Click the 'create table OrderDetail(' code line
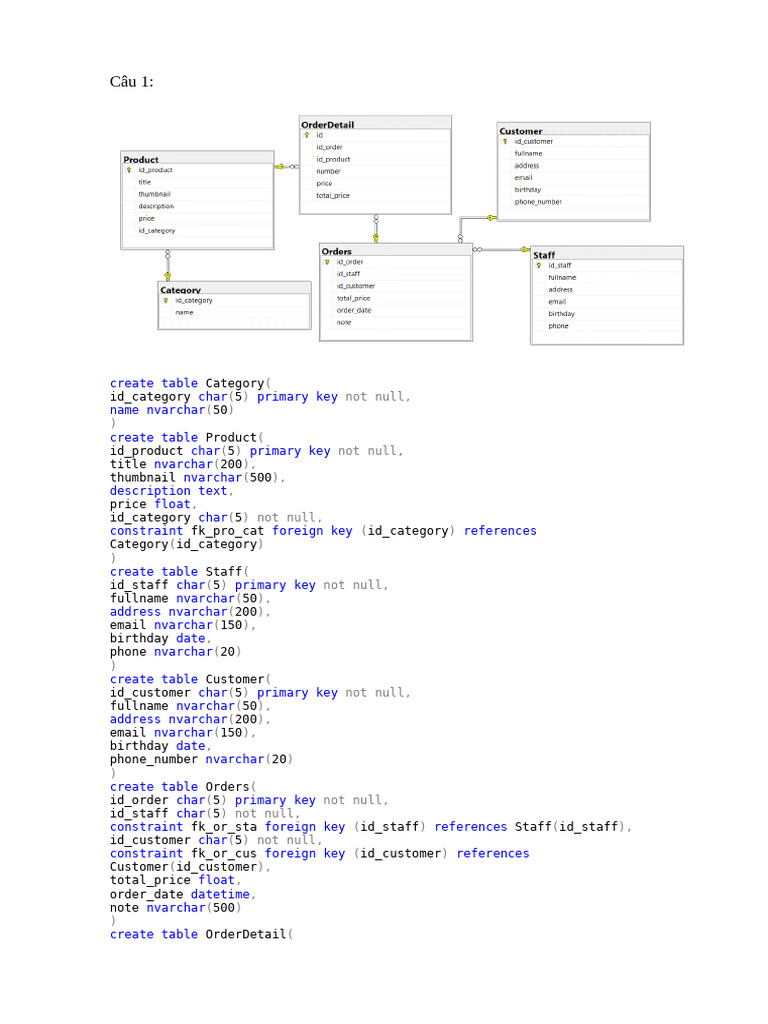Viewport: 768px width, 1024px height. [201, 935]
